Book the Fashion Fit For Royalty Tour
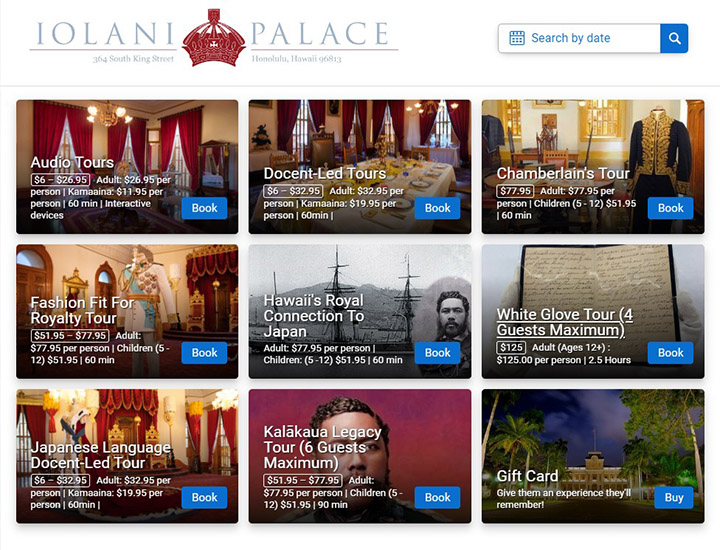This screenshot has width=720, height=550. 204,353
